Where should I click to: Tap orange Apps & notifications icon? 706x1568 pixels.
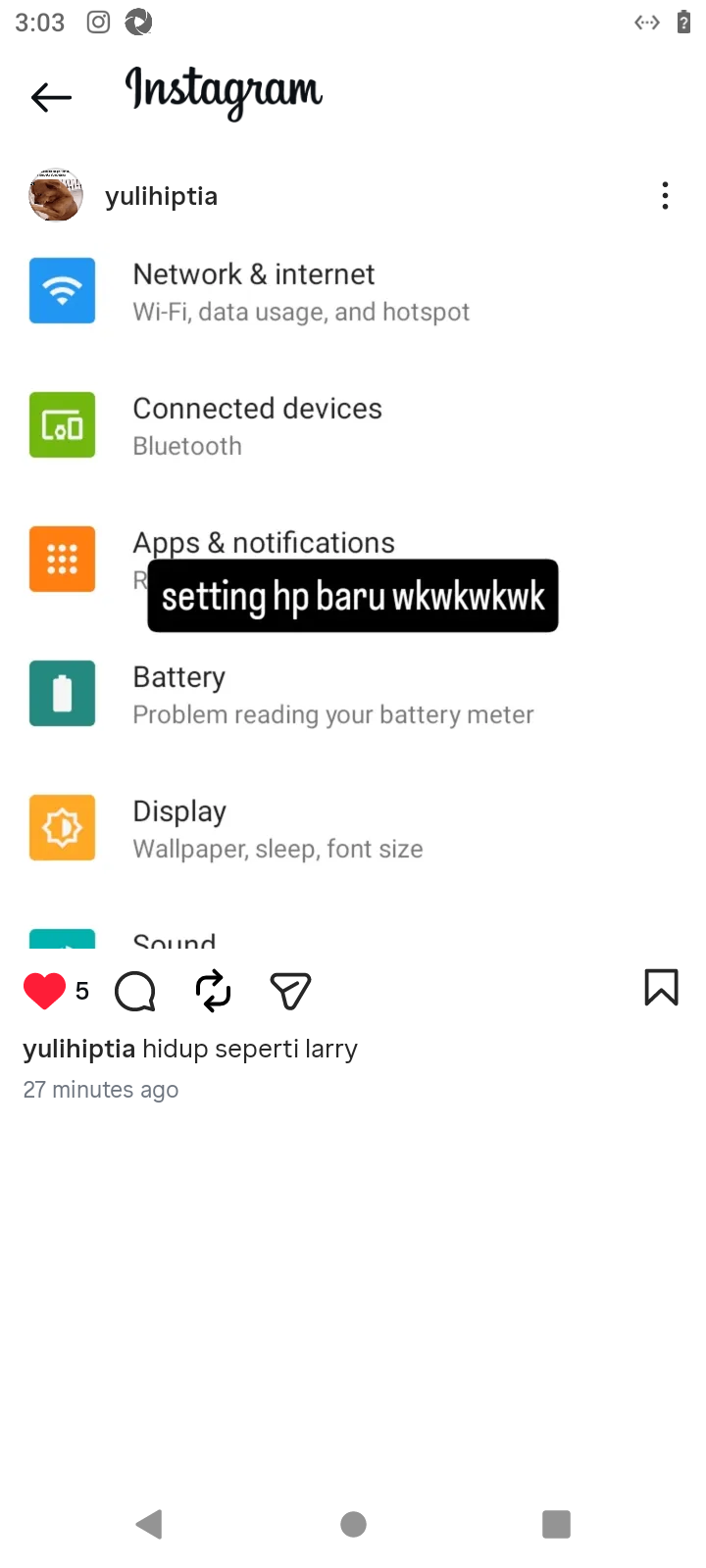62,559
